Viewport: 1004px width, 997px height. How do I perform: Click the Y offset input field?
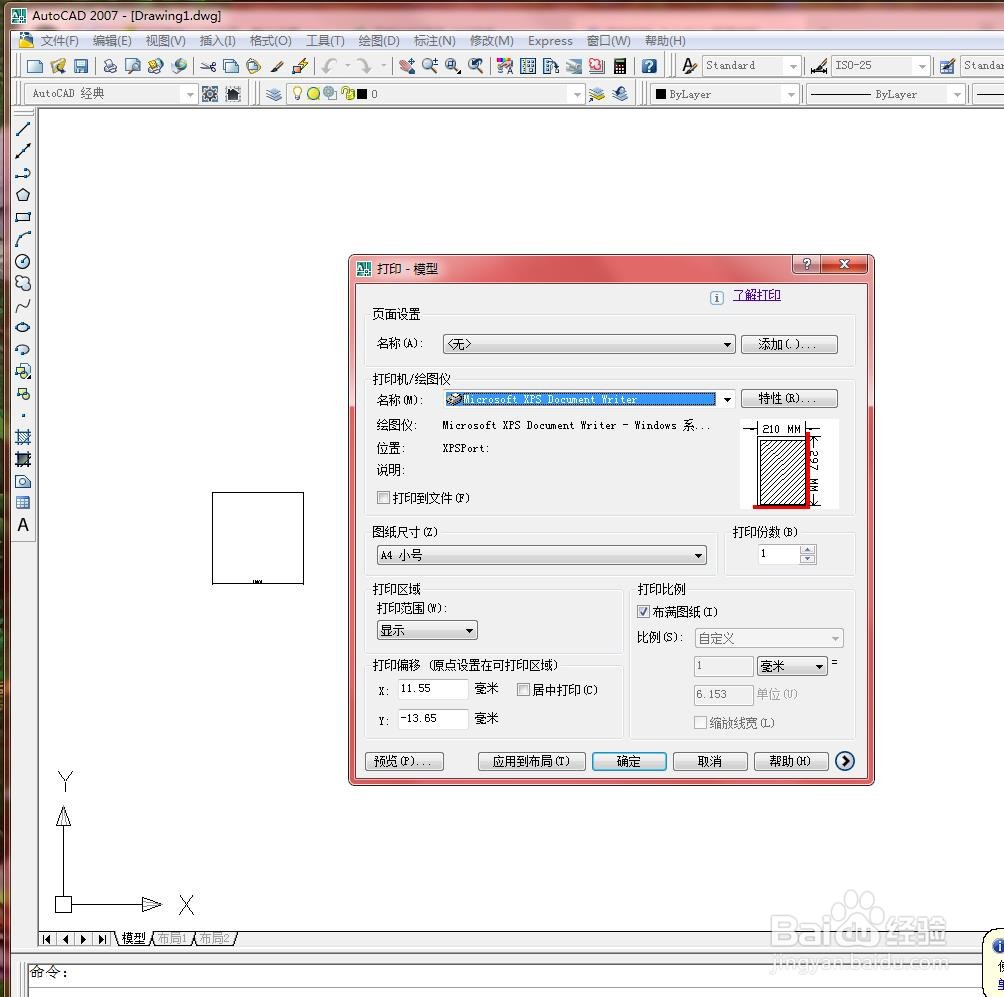(433, 718)
